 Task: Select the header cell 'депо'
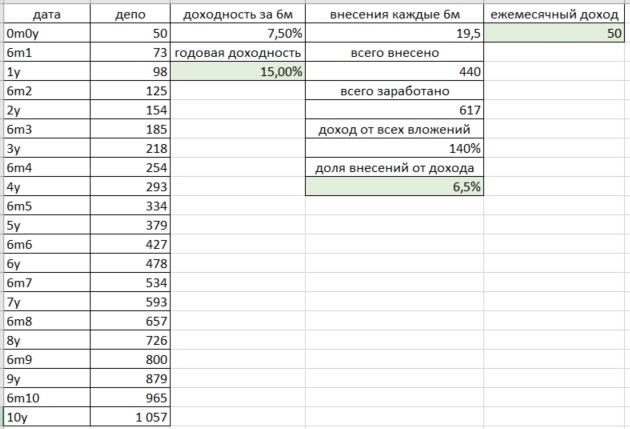(x=130, y=14)
